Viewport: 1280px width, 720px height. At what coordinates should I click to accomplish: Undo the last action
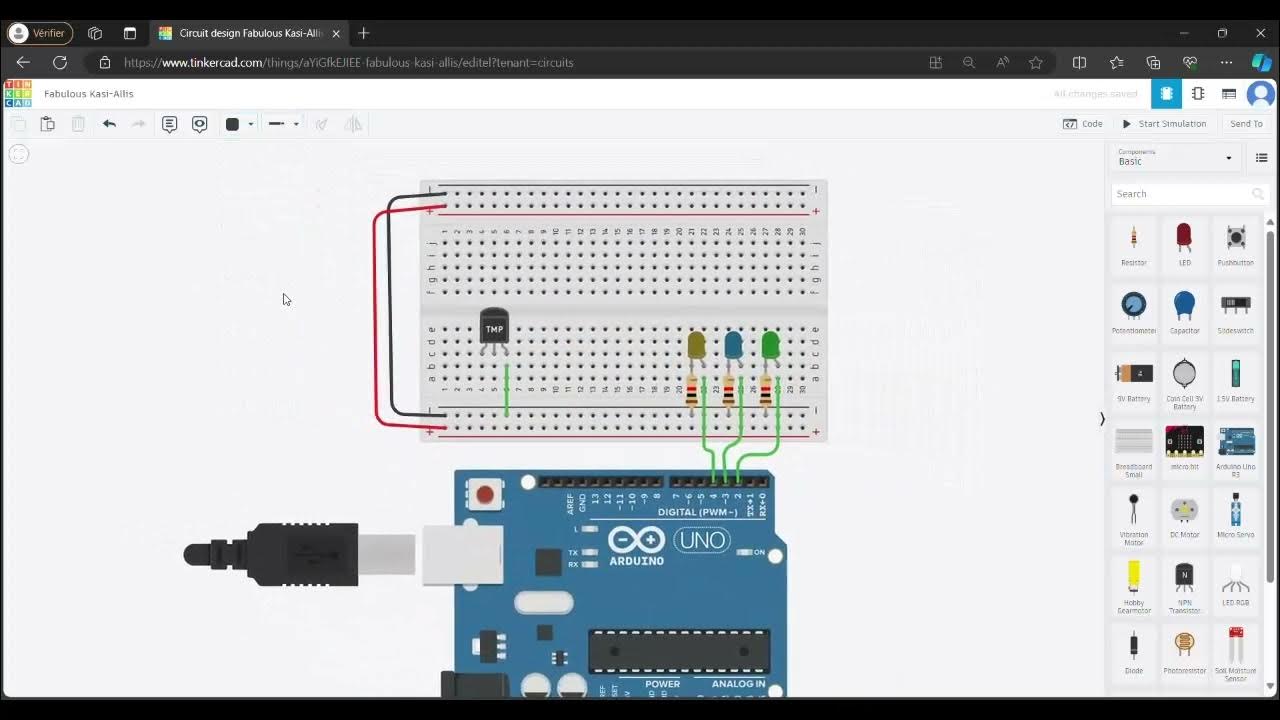tap(109, 124)
